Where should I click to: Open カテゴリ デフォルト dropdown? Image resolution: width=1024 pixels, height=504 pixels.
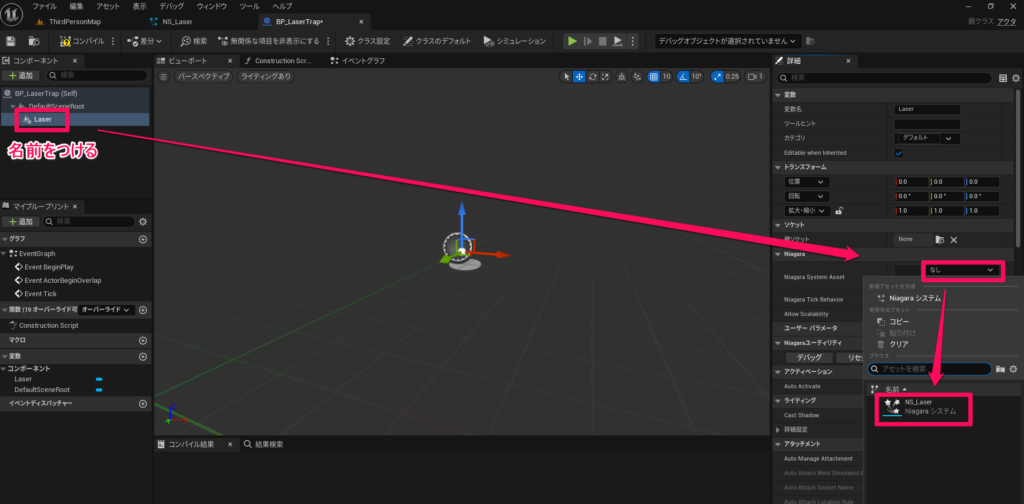pos(927,138)
